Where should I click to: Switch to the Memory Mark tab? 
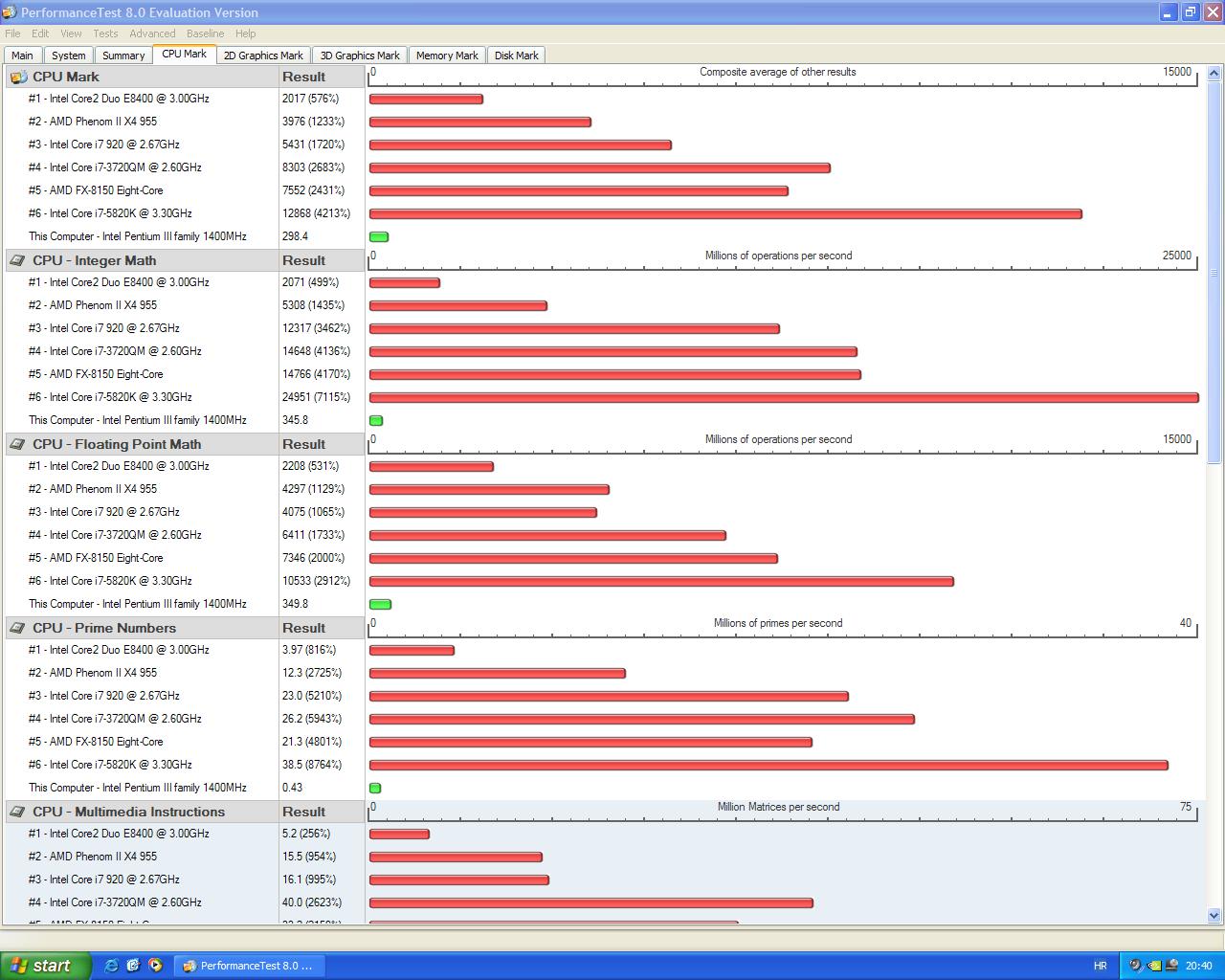click(x=447, y=56)
